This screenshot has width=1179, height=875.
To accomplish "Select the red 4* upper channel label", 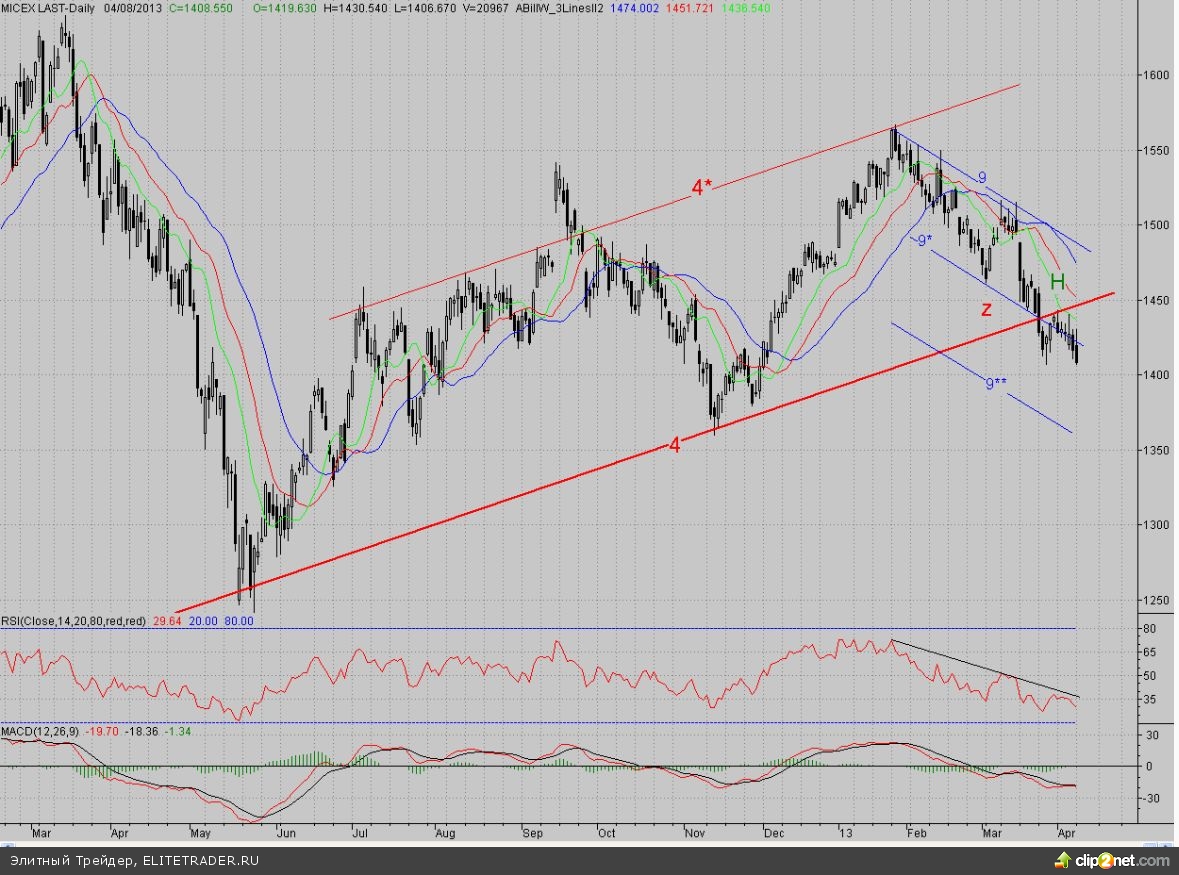I will pyautogui.click(x=702, y=187).
